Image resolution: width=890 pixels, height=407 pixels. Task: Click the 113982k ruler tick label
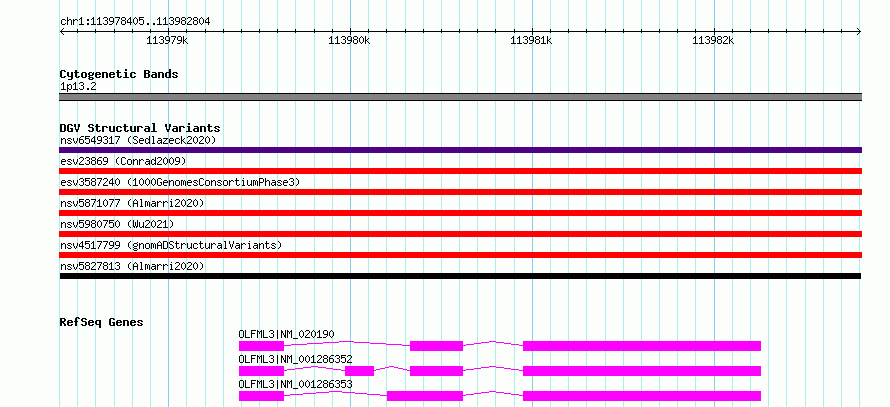point(713,40)
